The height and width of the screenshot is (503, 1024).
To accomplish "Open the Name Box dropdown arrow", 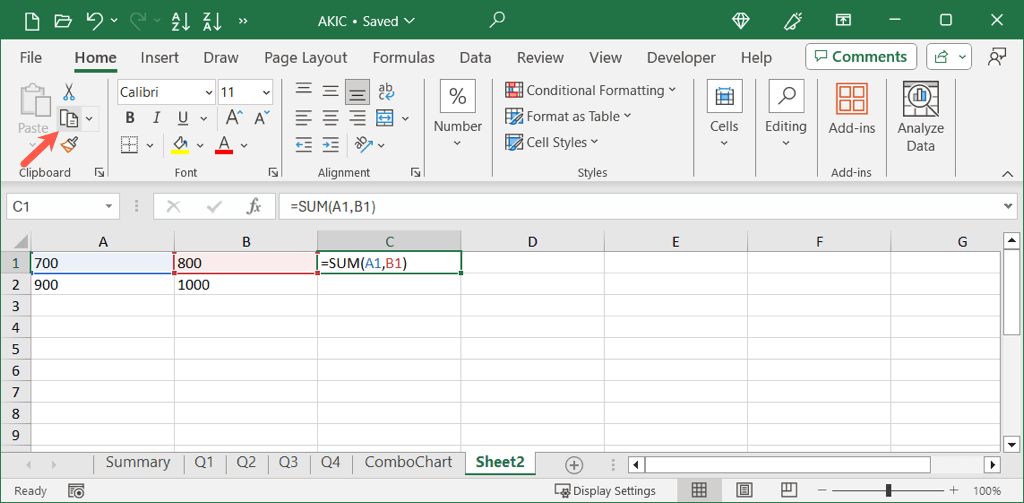I will coord(108,207).
